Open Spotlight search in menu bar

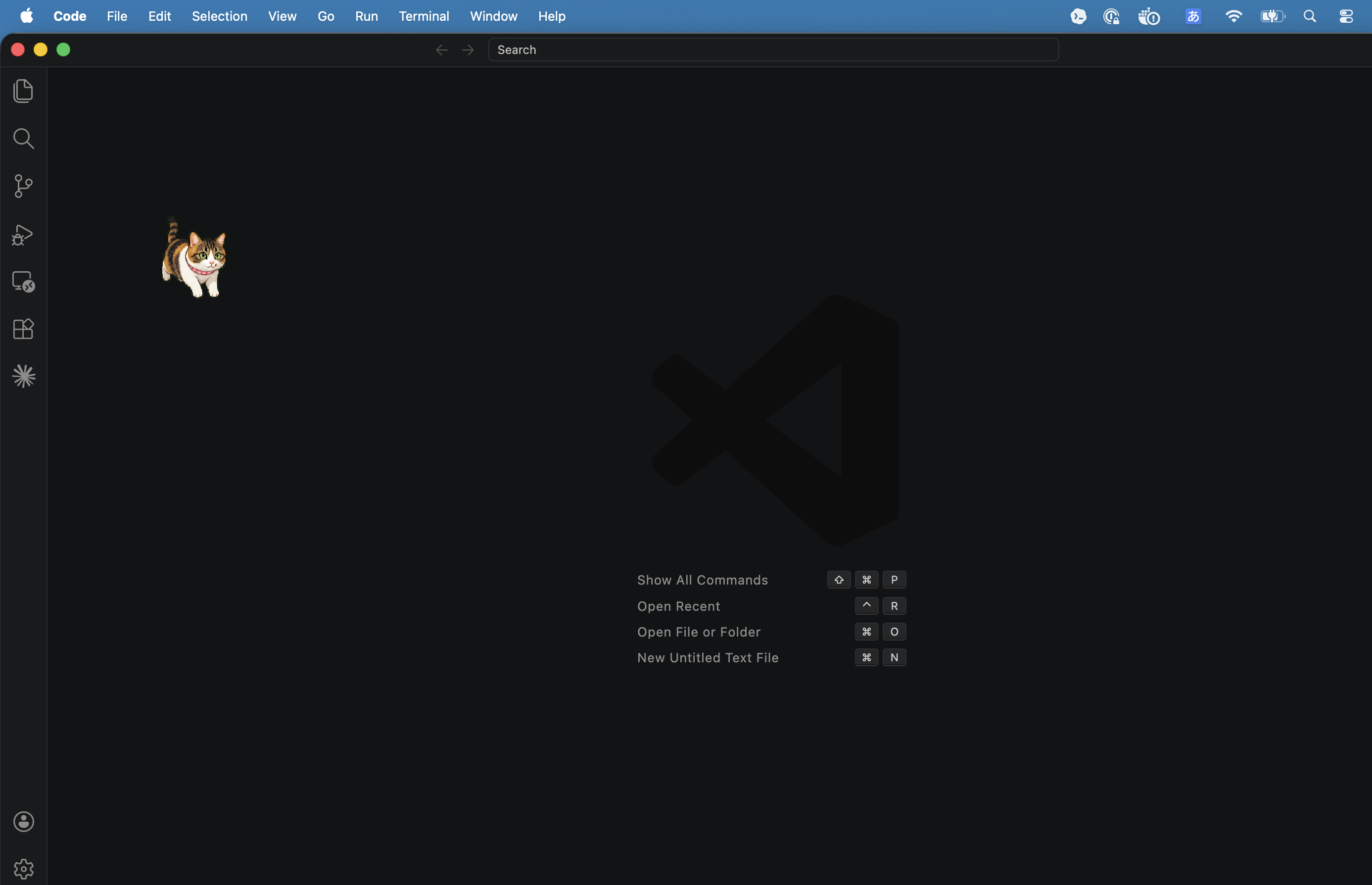[x=1309, y=16]
